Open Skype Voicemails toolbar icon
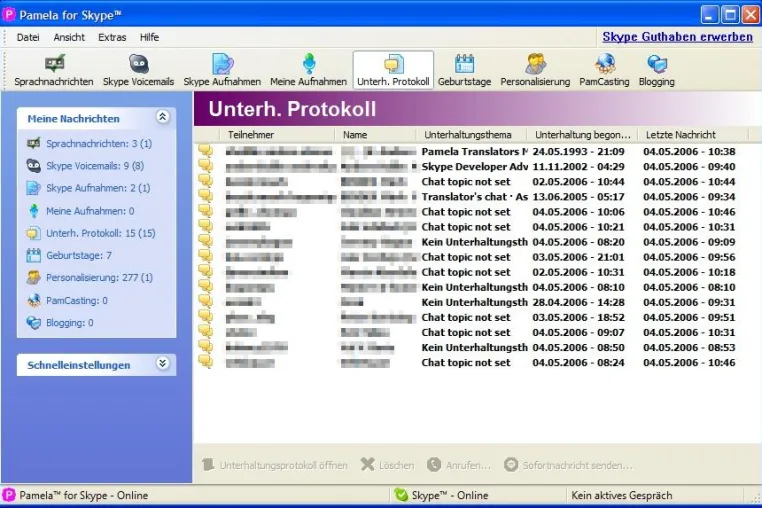The width and height of the screenshot is (762, 508). pos(139,64)
